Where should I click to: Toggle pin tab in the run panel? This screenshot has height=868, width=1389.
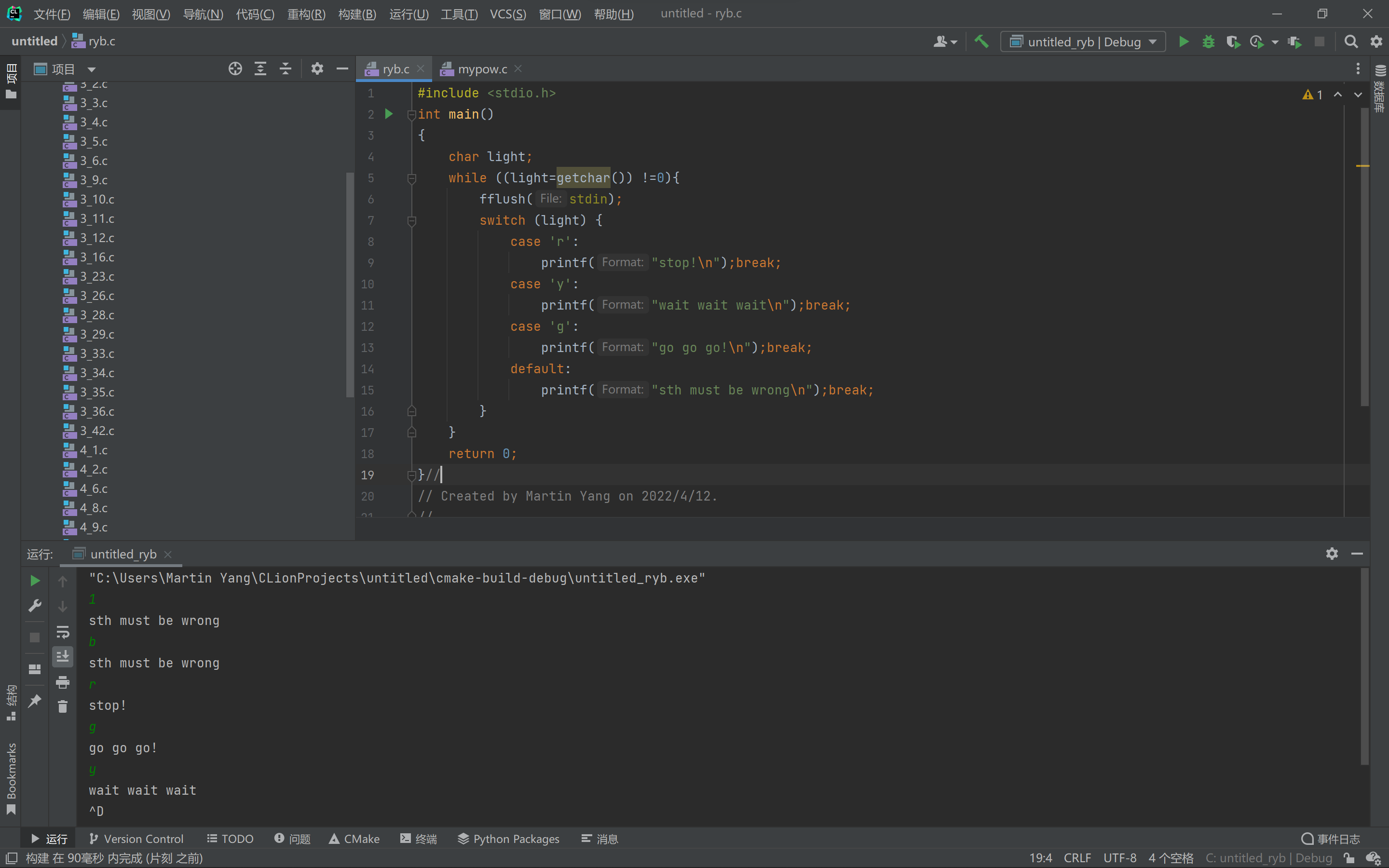click(34, 700)
